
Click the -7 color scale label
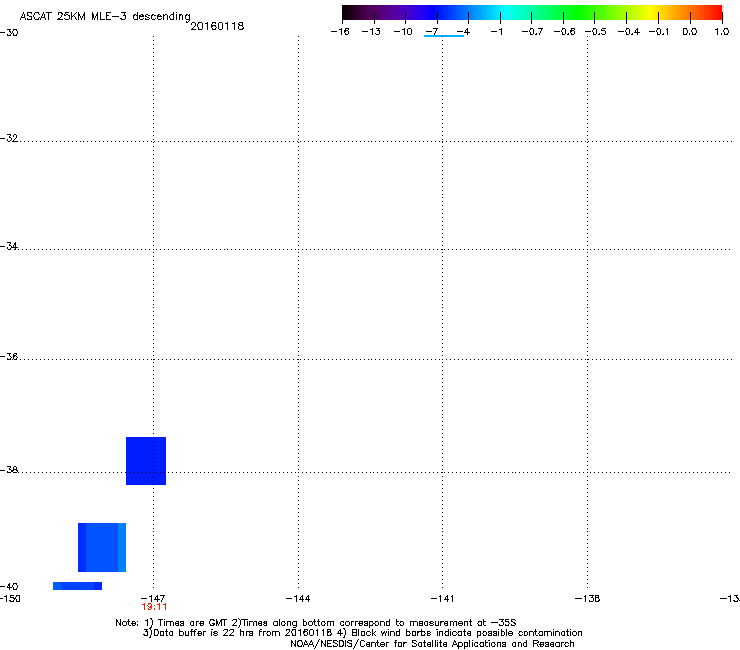432,32
